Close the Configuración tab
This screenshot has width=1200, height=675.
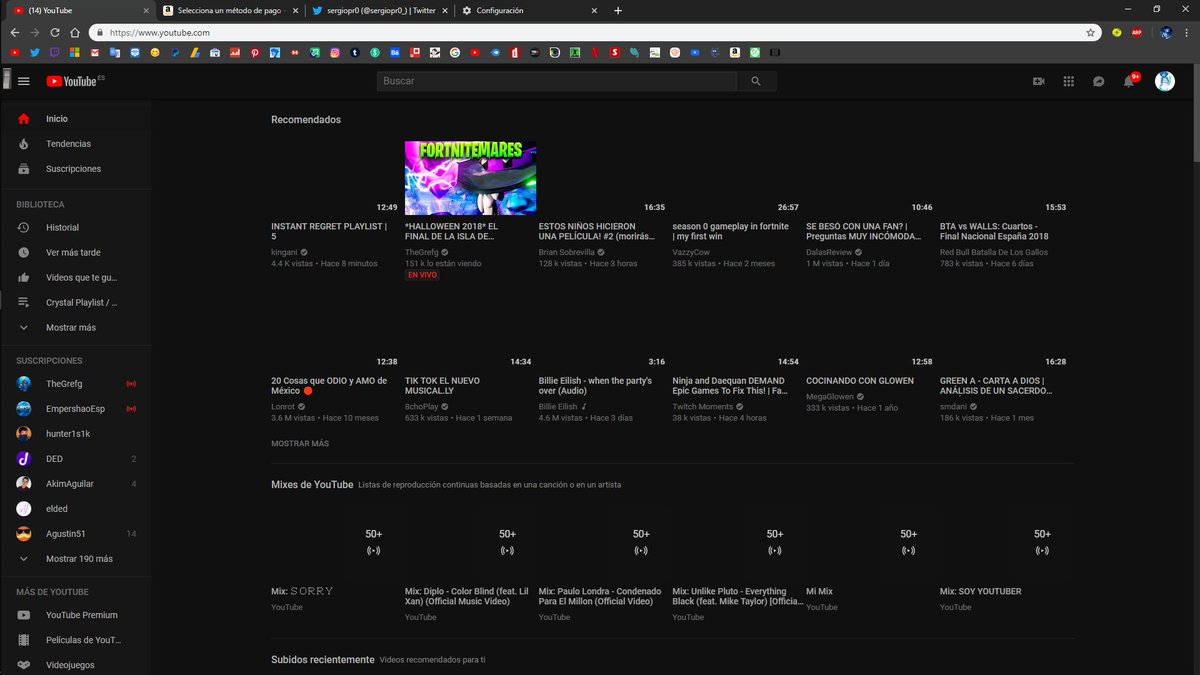(x=595, y=10)
